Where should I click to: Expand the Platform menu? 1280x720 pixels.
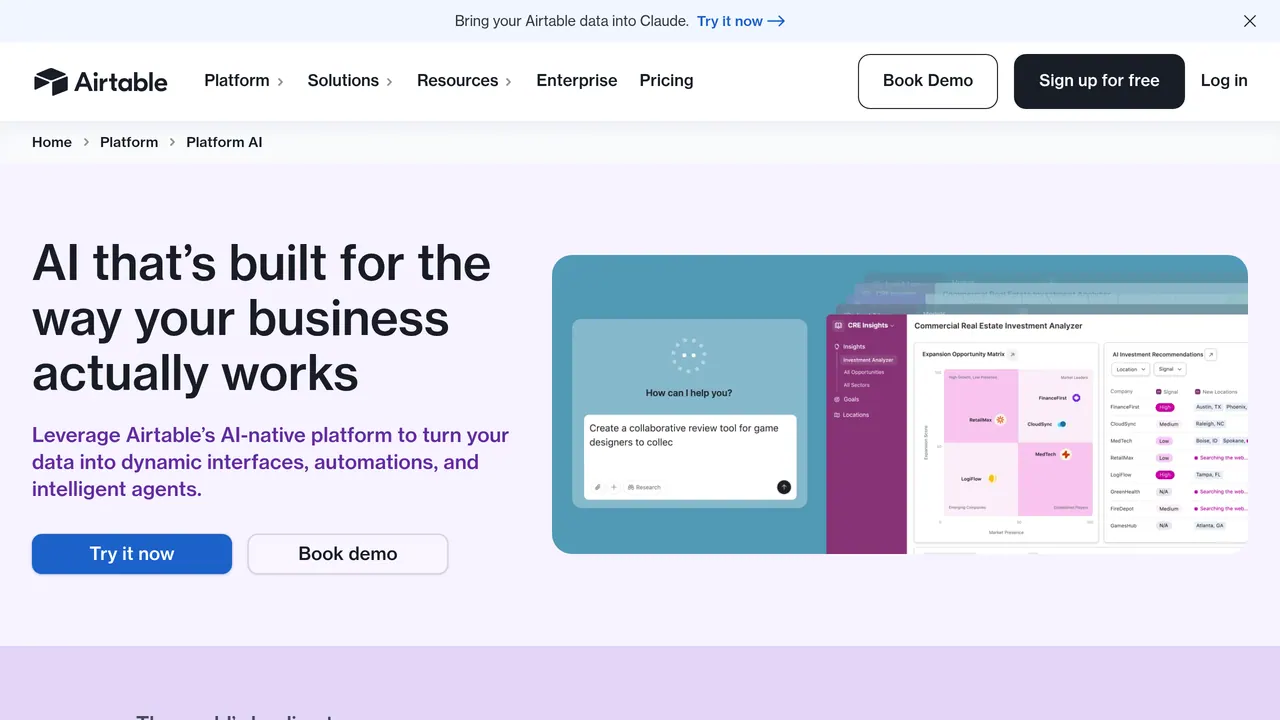coord(244,81)
